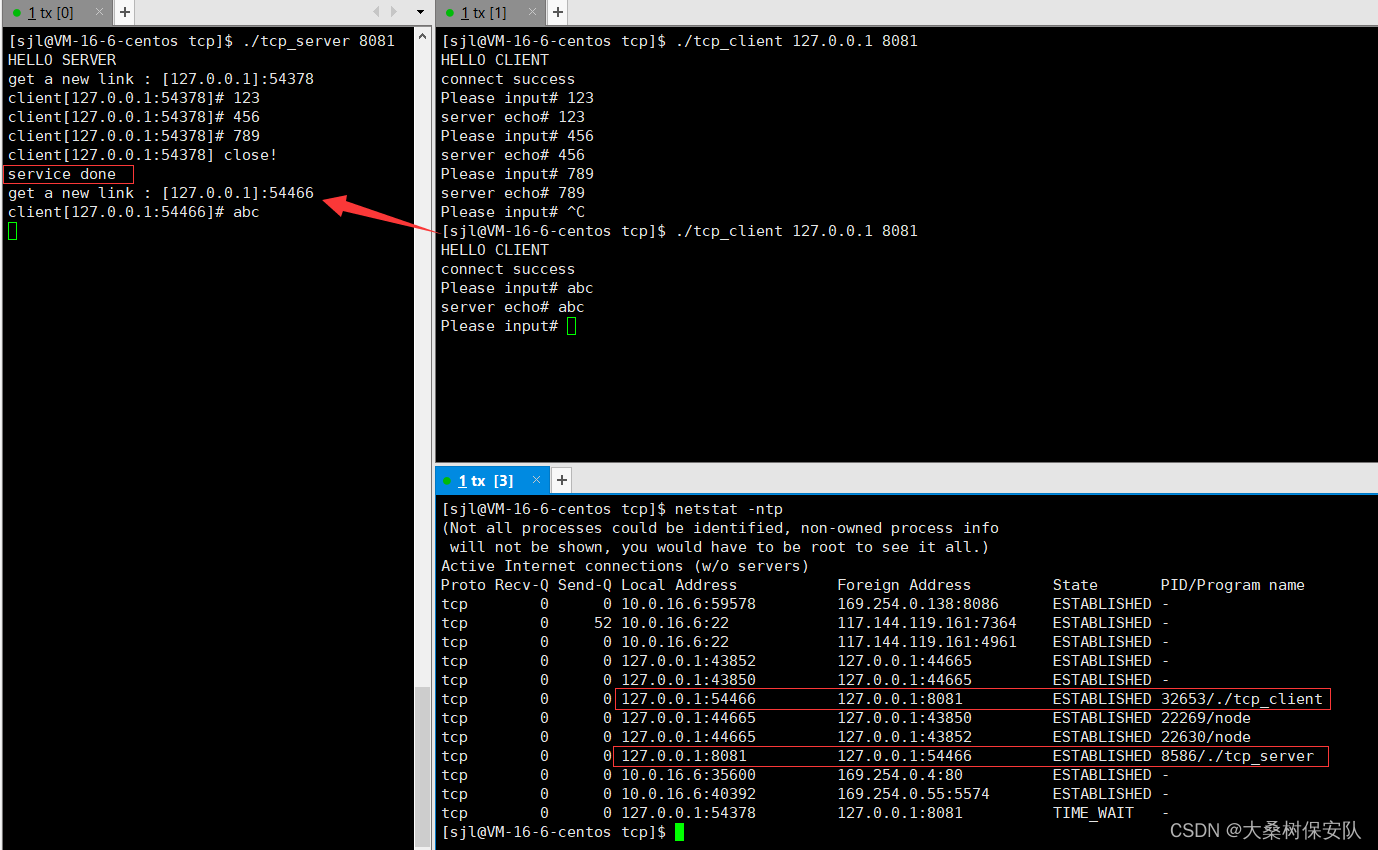
Task: Click foreign address '169.254.0.138:8086'
Action: click(918, 604)
